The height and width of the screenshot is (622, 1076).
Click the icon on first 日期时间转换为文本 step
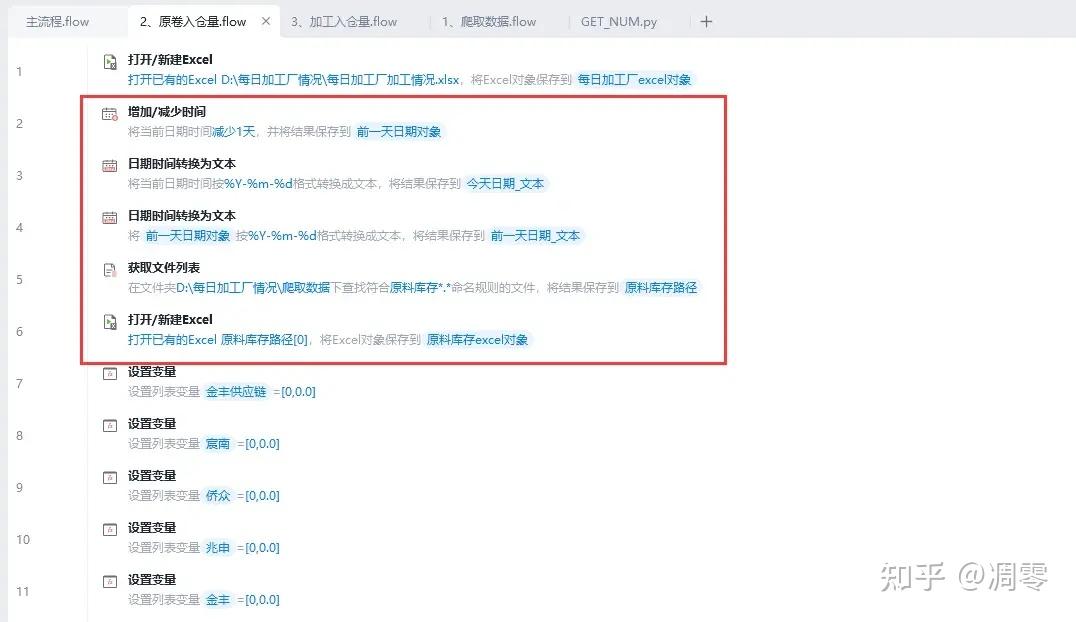tap(110, 168)
